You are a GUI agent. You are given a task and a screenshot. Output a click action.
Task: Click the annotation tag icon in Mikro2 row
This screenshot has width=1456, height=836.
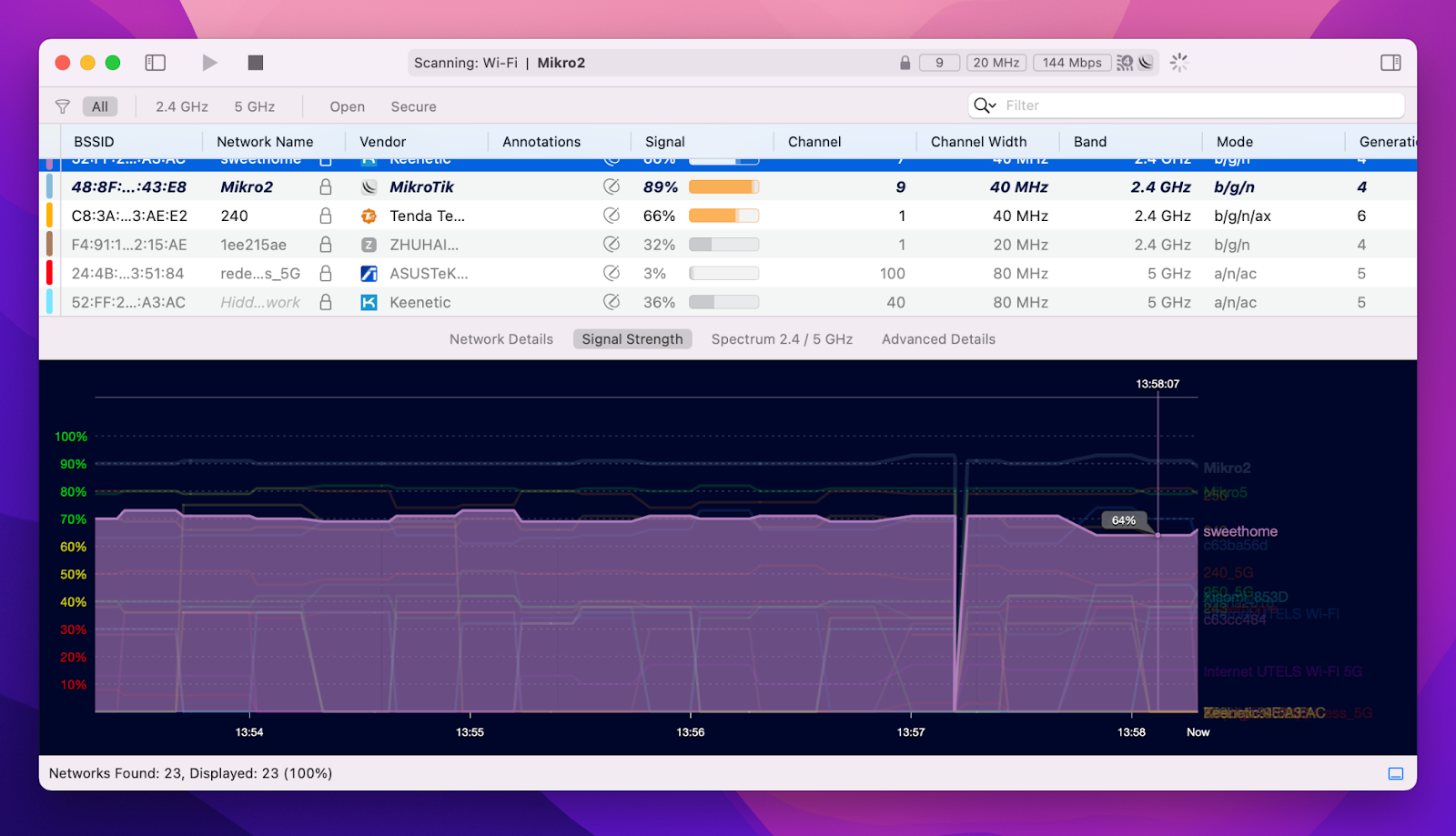[612, 186]
